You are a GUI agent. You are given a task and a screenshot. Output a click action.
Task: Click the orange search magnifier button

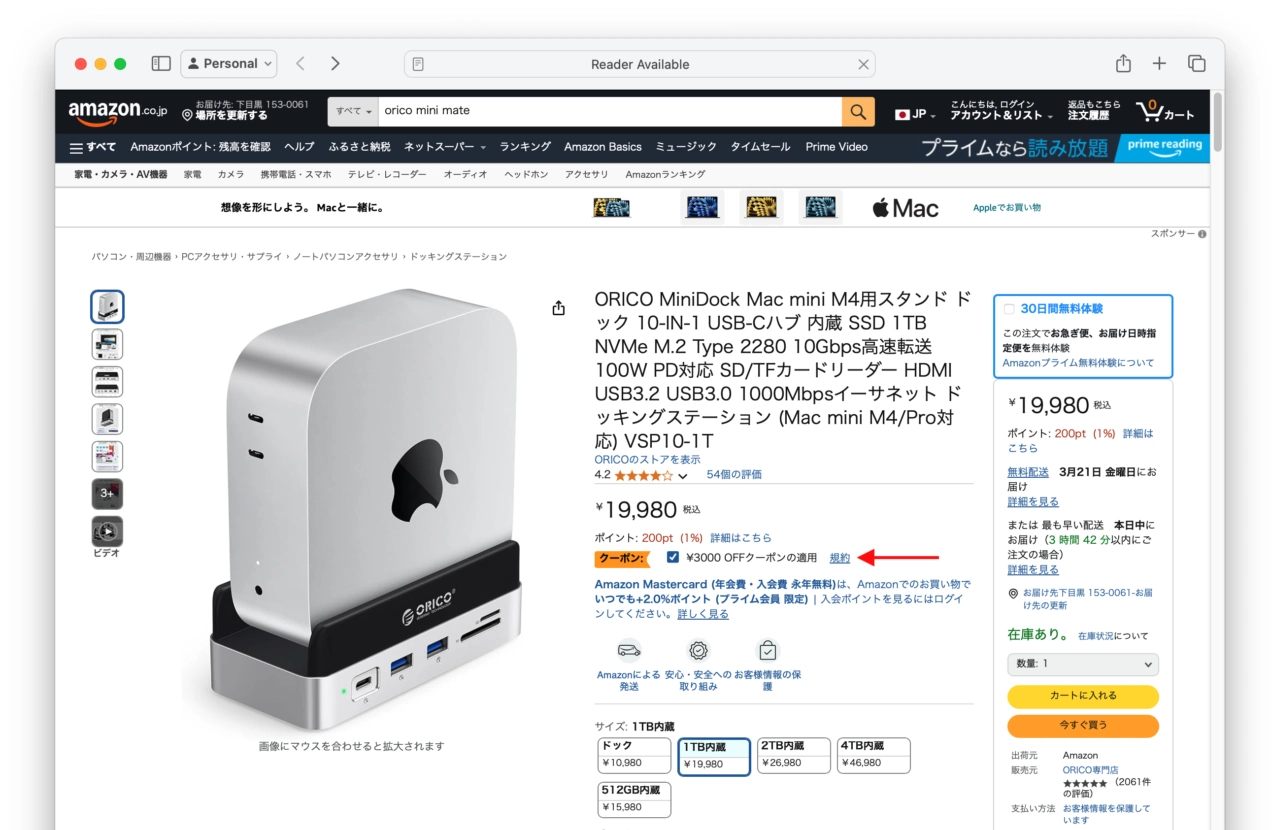click(x=858, y=111)
